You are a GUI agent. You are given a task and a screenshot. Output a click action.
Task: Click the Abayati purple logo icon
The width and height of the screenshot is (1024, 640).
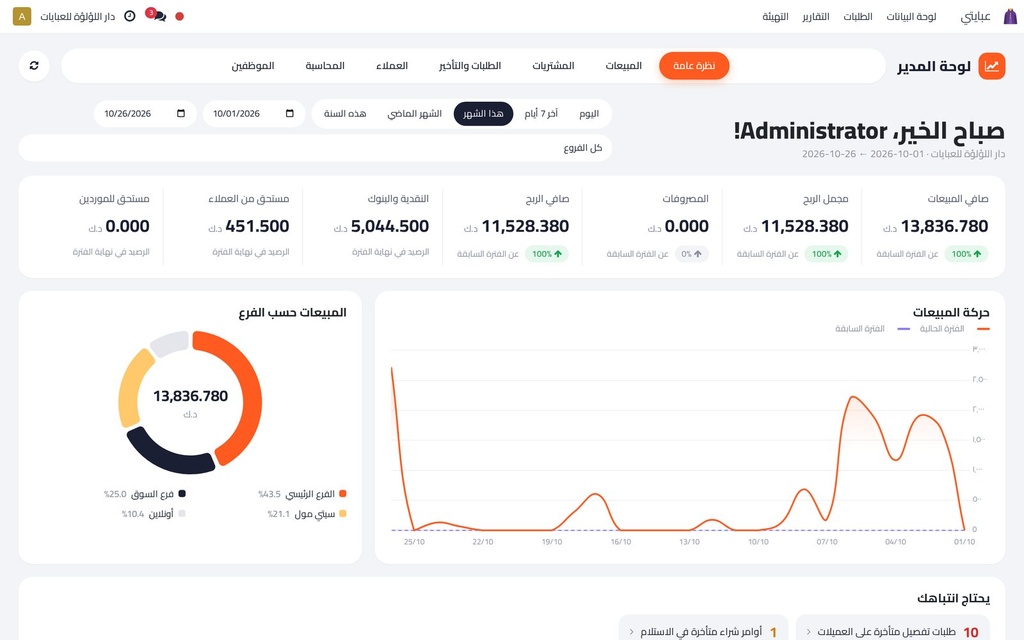1010,16
